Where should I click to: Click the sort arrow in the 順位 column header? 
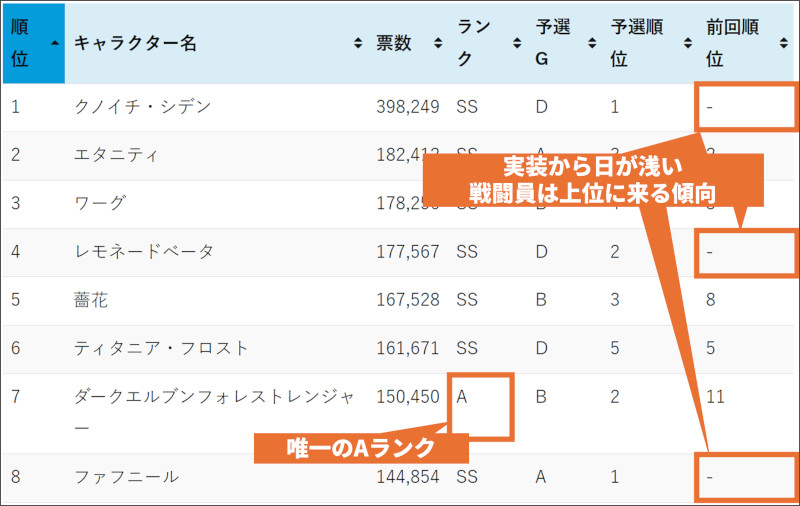tap(53, 43)
